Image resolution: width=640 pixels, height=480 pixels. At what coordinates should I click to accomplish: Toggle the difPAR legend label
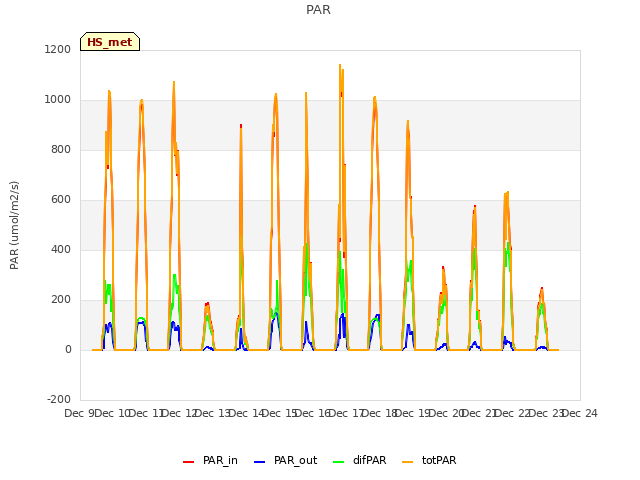pyautogui.click(x=369, y=460)
